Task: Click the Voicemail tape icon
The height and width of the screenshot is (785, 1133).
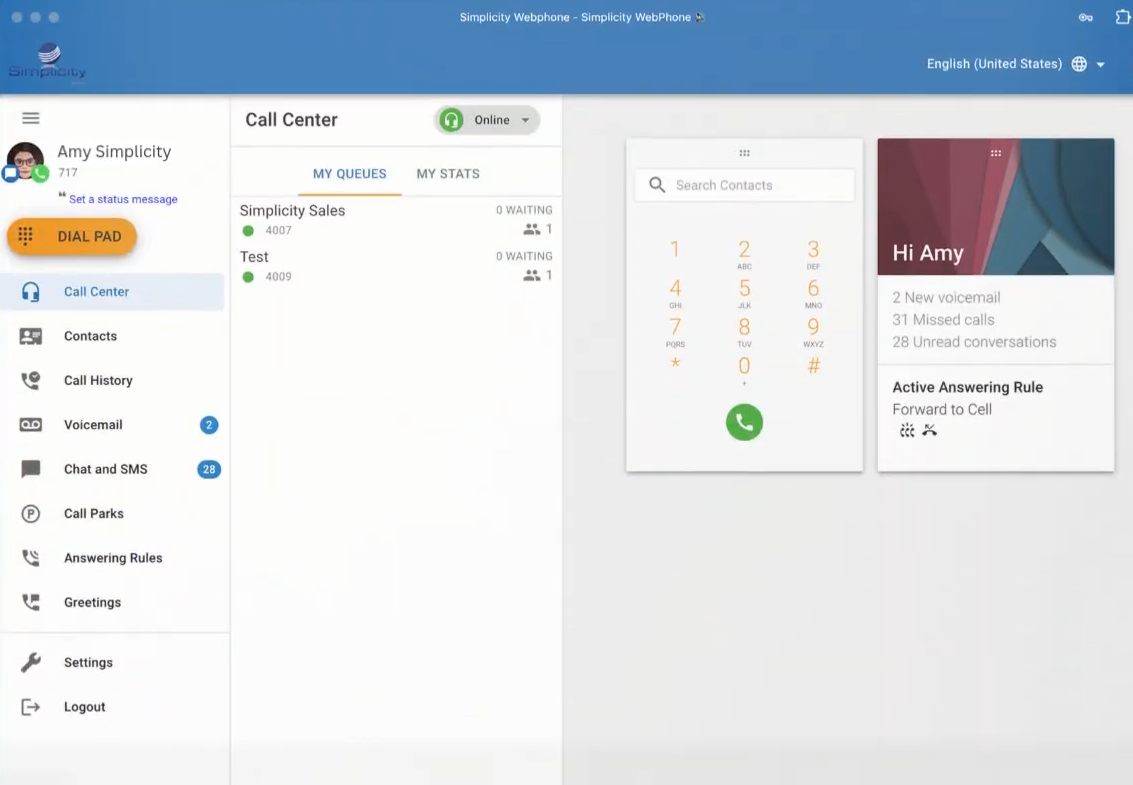Action: tap(30, 424)
